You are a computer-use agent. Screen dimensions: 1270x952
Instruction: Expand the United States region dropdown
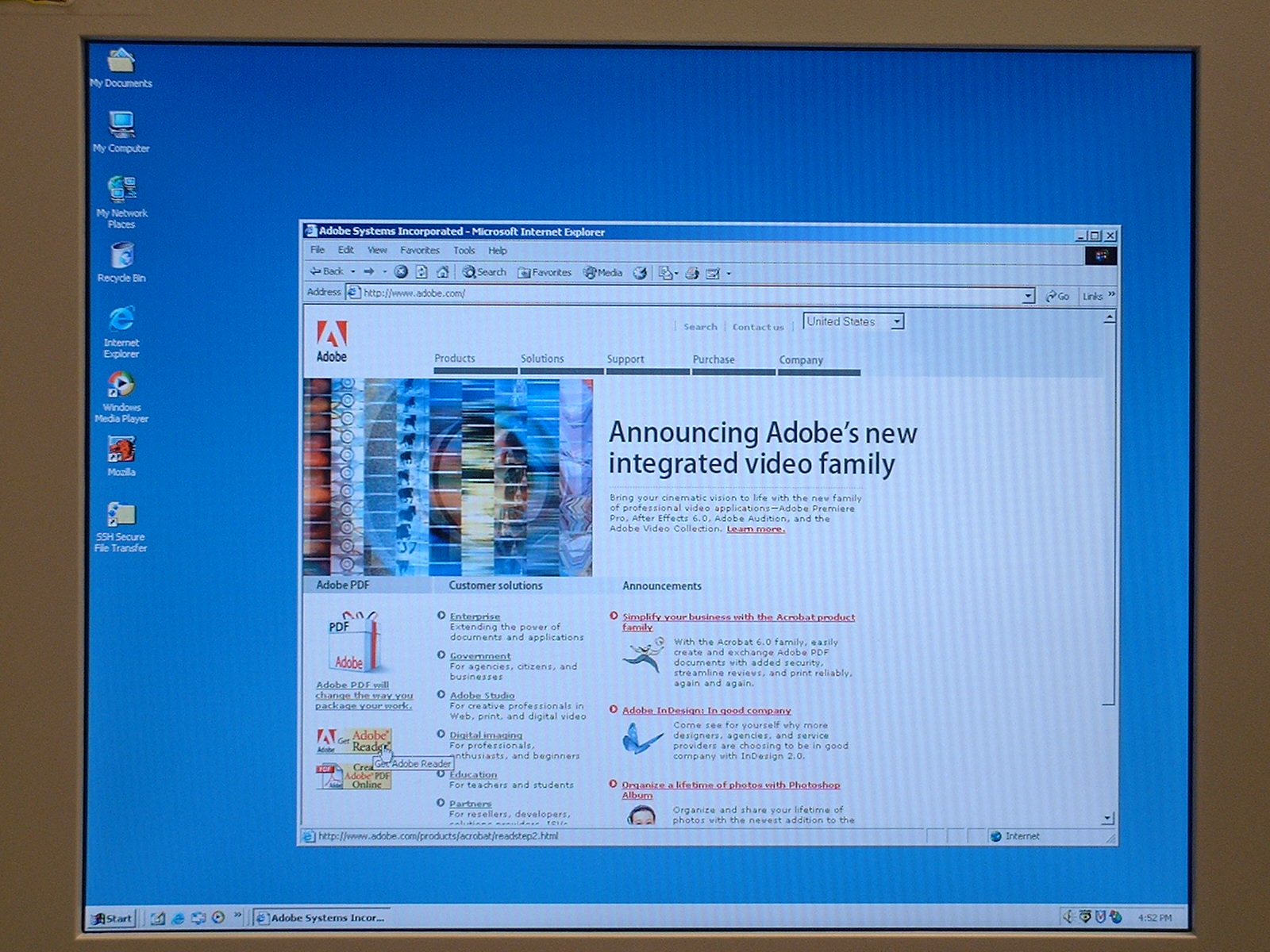897,322
